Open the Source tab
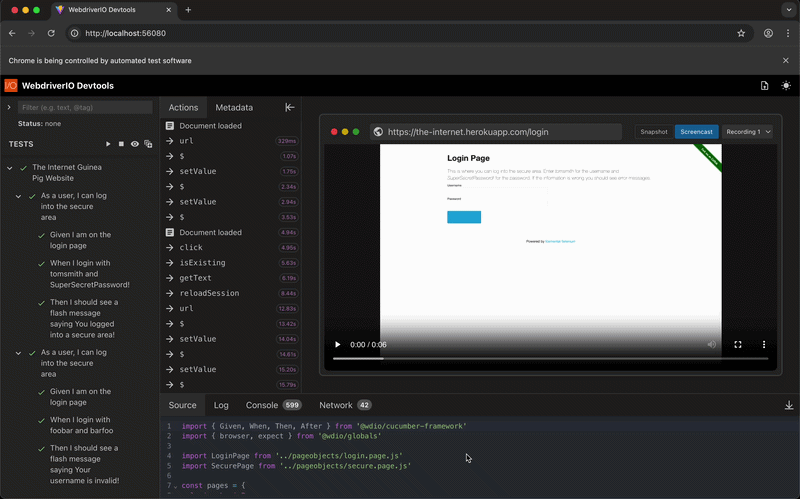800x499 pixels. point(182,405)
